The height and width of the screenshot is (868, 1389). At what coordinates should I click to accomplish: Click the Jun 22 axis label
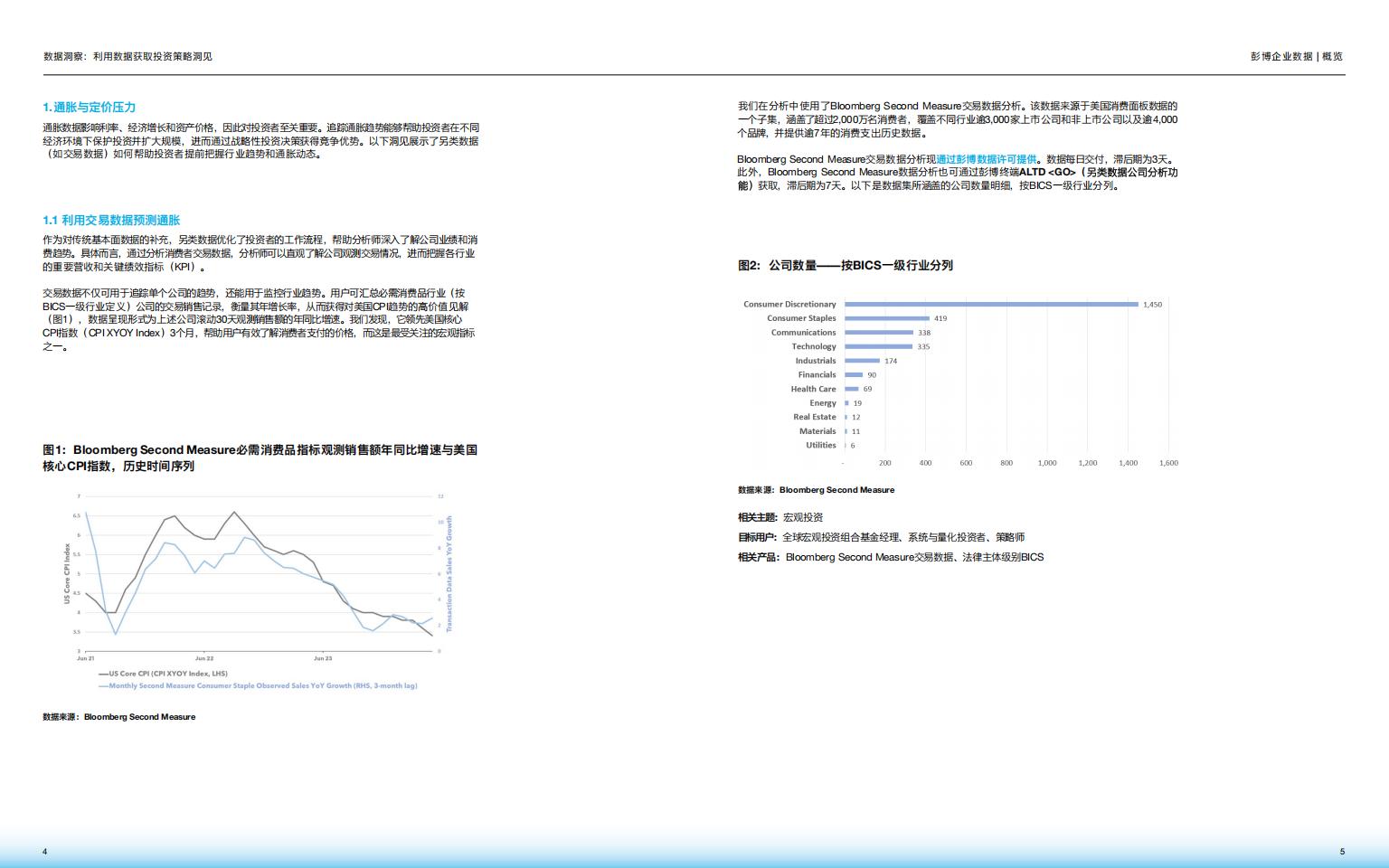[204, 658]
